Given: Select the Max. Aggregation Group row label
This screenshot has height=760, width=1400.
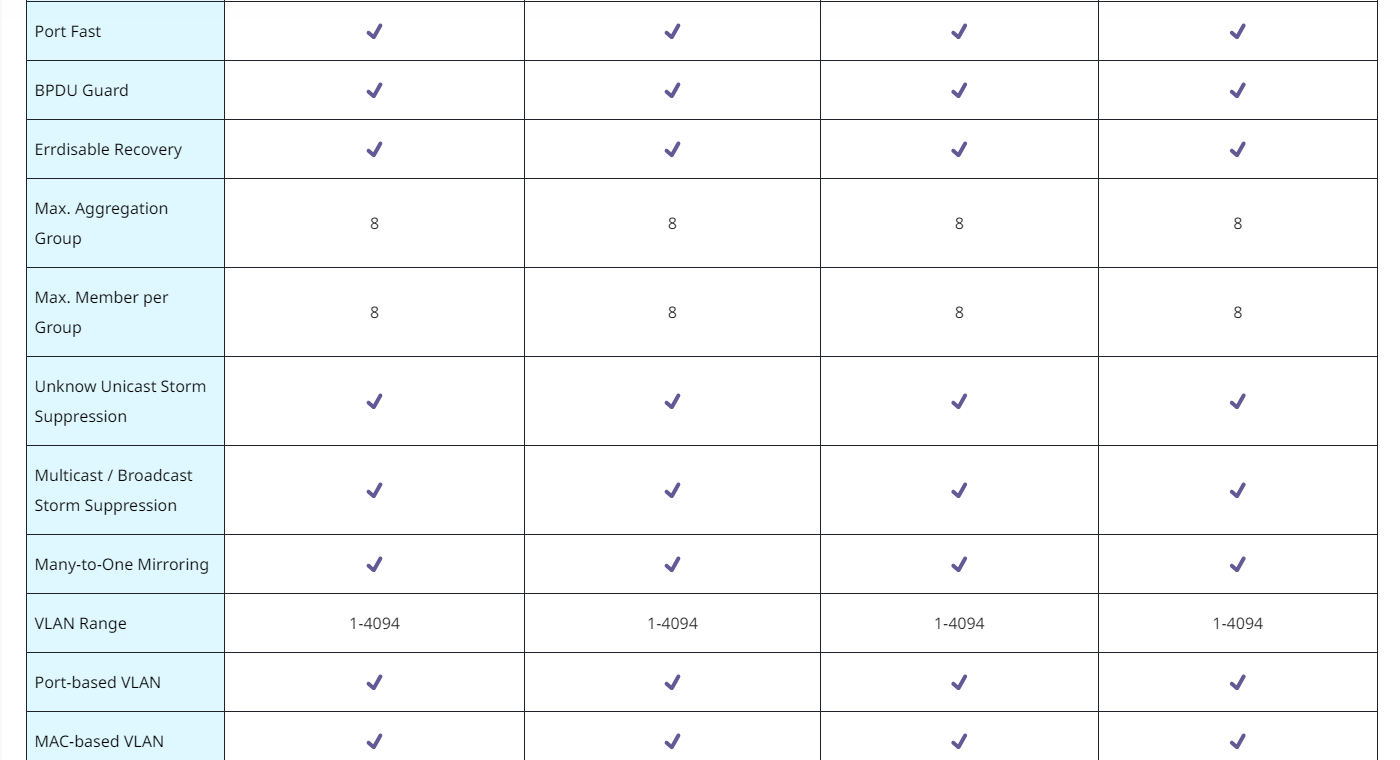Looking at the screenshot, I should (101, 223).
